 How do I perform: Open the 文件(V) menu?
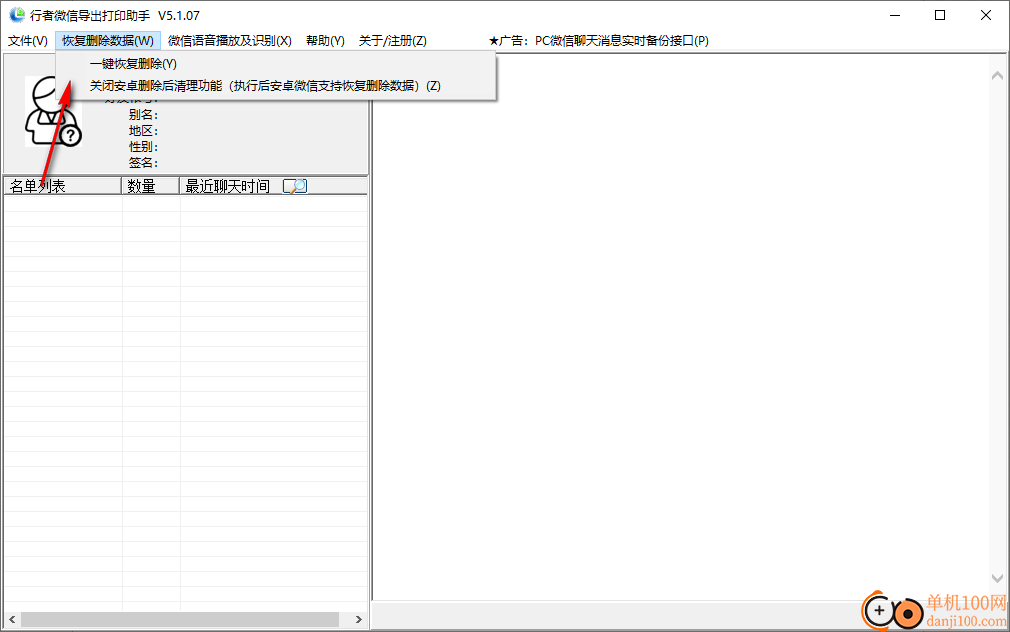(28, 41)
